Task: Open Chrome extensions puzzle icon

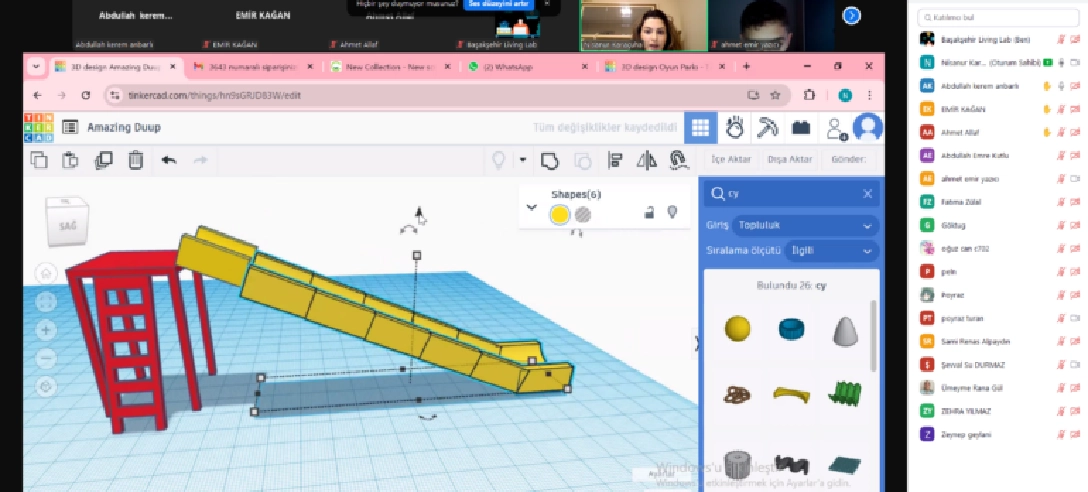Action: [x=810, y=95]
